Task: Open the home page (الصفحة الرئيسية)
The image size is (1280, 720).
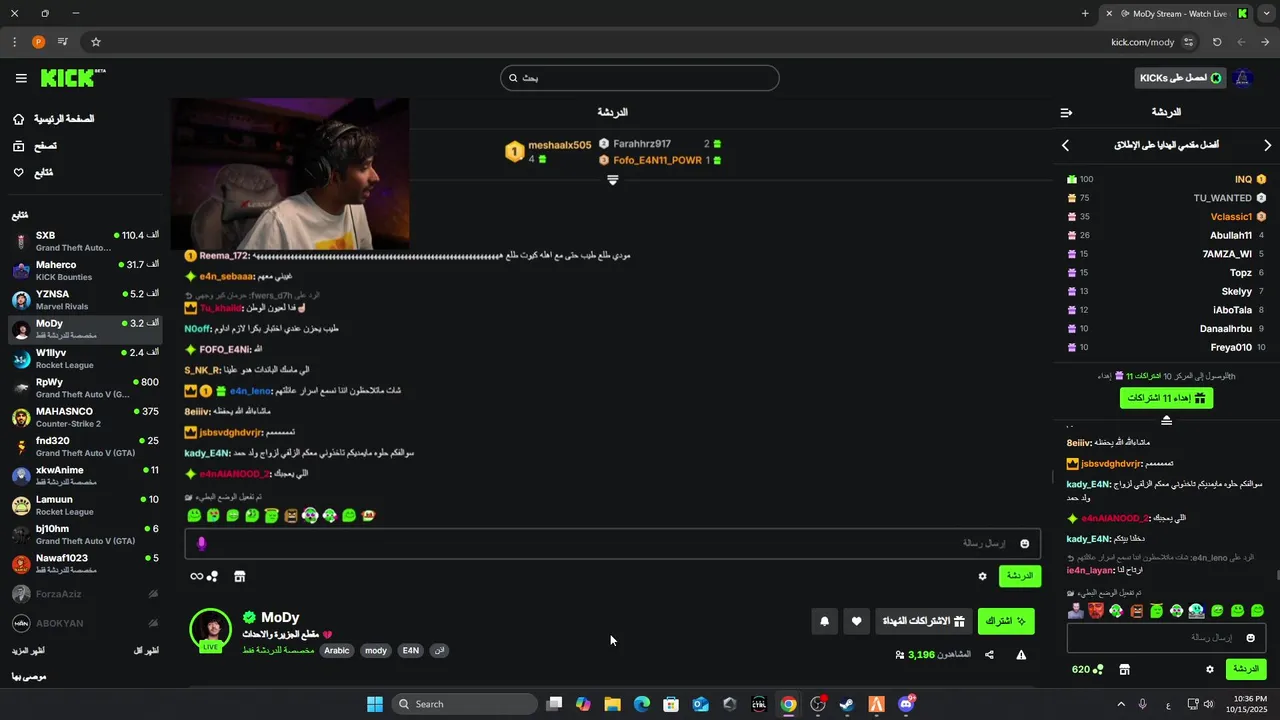Action: 53,119
